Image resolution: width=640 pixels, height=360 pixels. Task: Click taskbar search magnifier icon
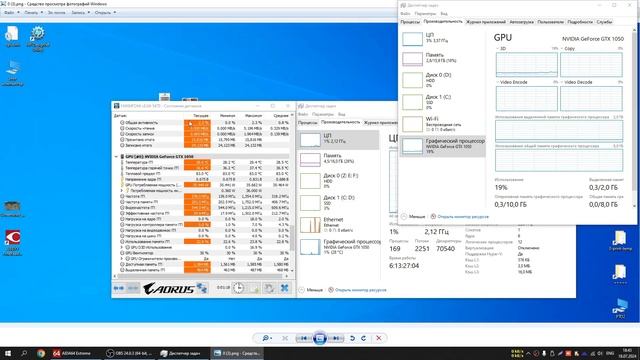tap(24, 353)
